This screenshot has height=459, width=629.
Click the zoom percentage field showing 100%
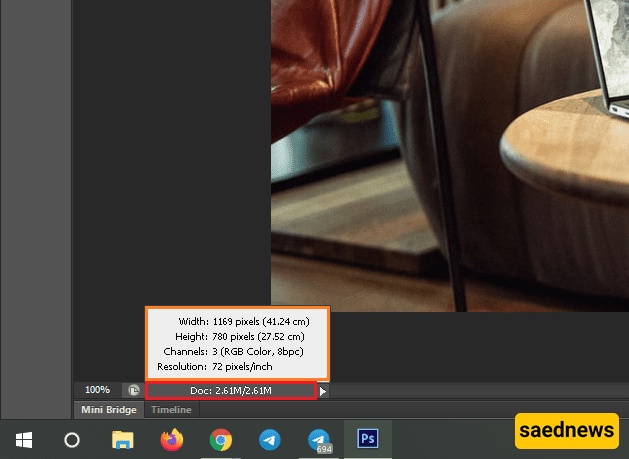(x=97, y=390)
